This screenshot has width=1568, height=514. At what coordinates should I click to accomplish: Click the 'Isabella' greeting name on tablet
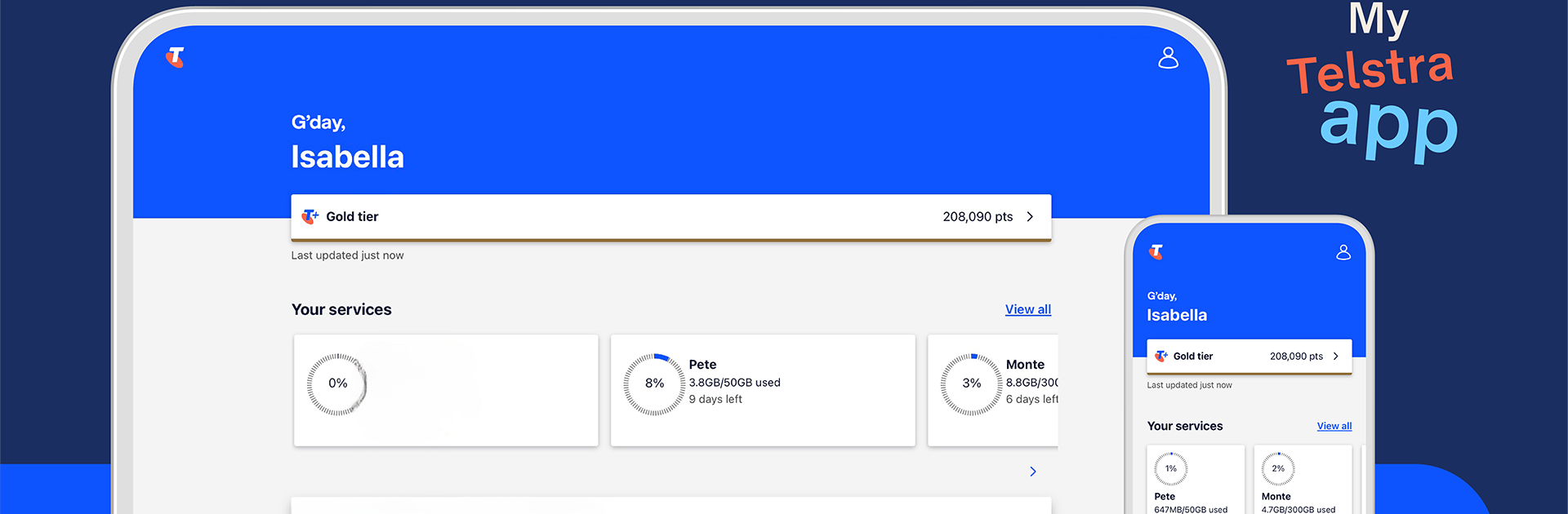[x=348, y=157]
